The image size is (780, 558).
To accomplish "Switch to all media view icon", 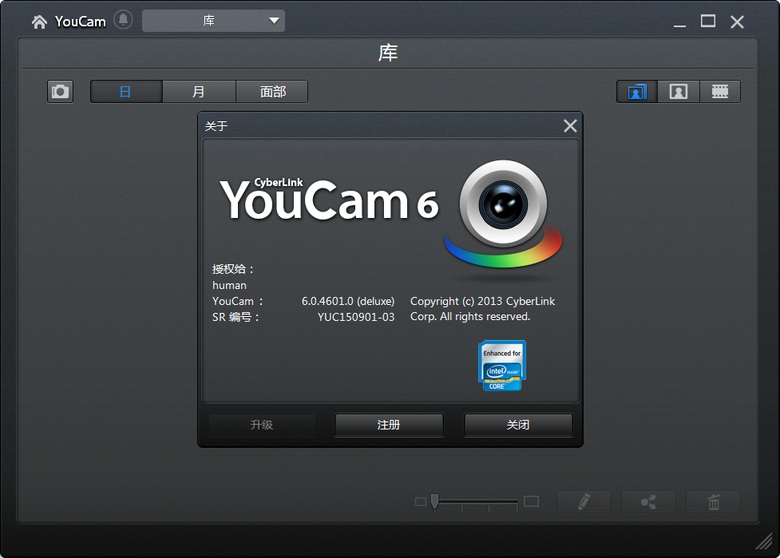I will coord(636,91).
